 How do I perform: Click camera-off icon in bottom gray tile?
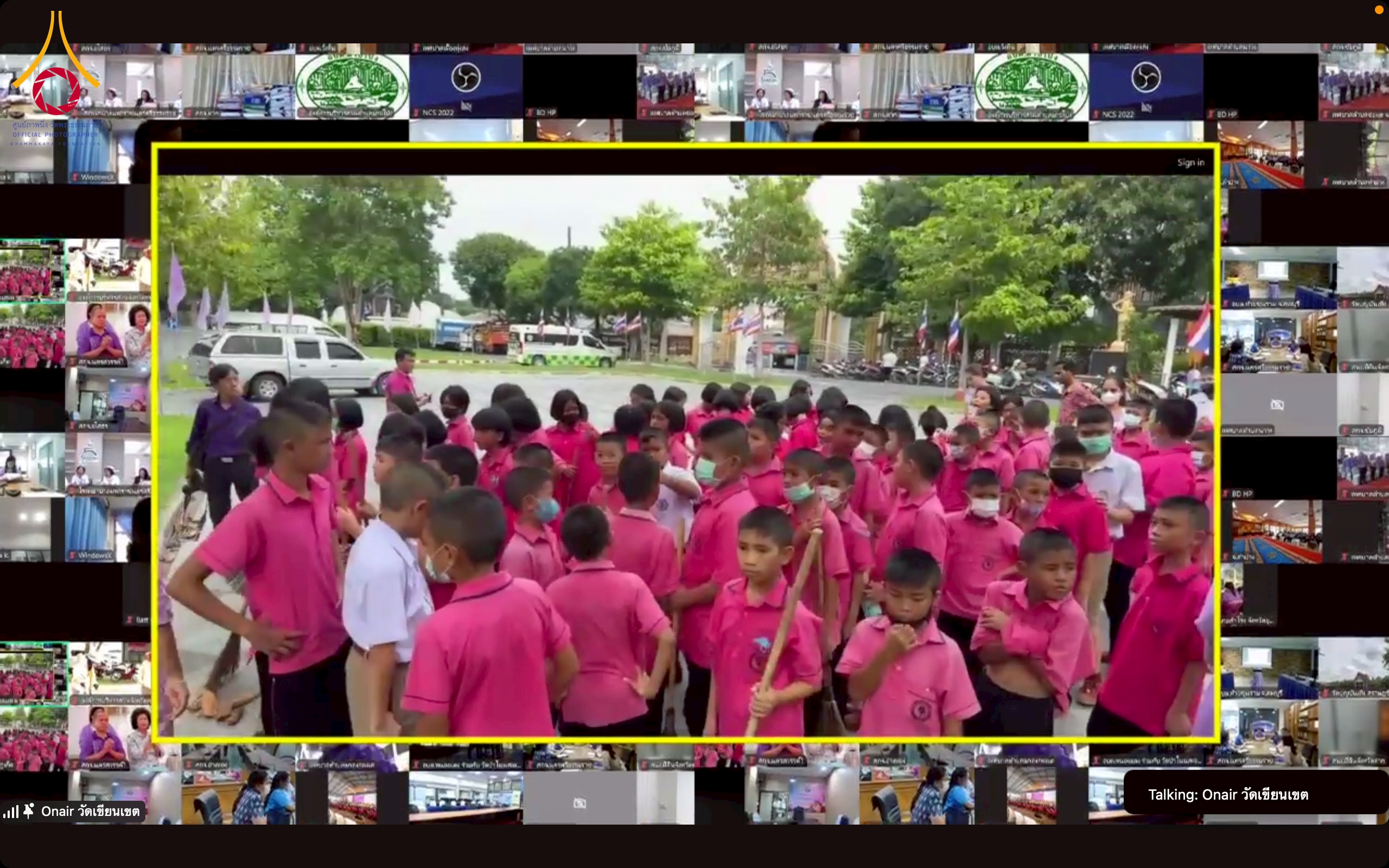(x=579, y=802)
